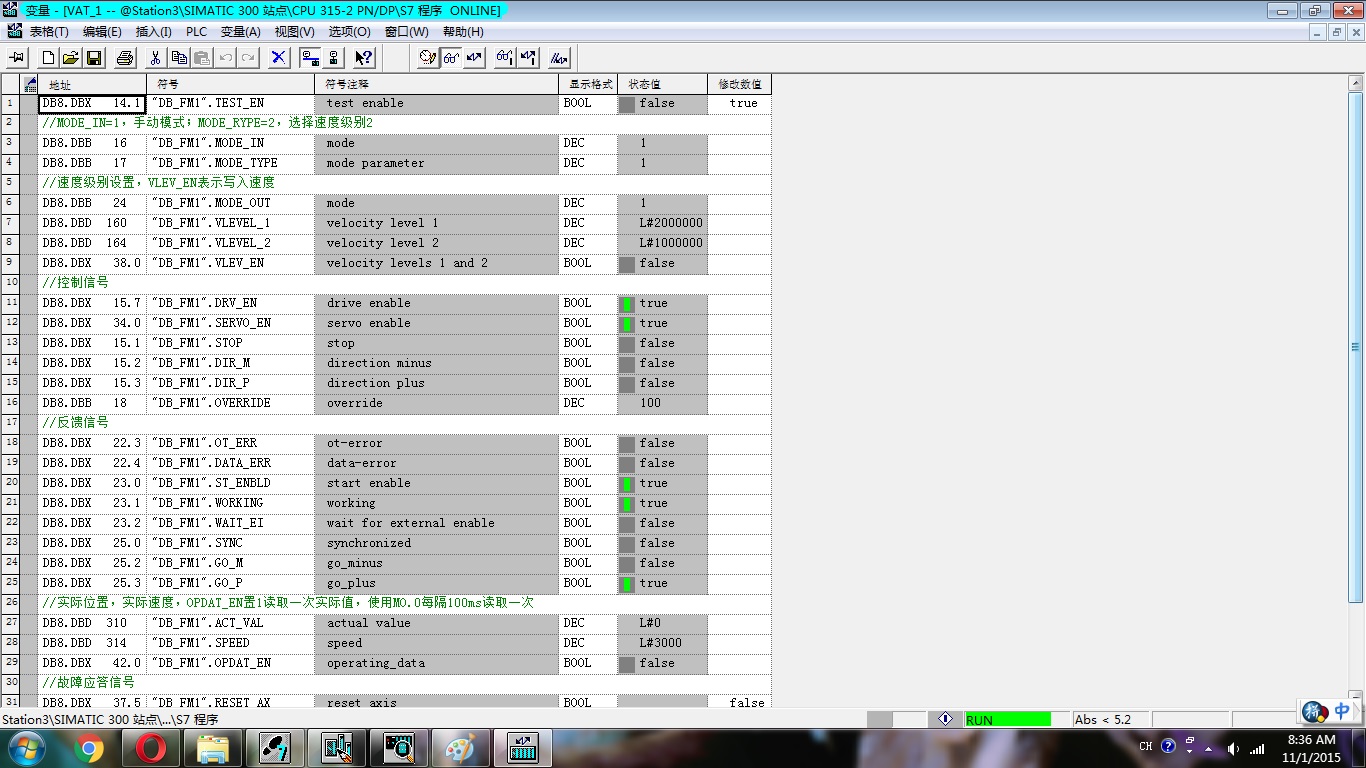
Task: Open the 插入(I) menu
Action: point(153,32)
